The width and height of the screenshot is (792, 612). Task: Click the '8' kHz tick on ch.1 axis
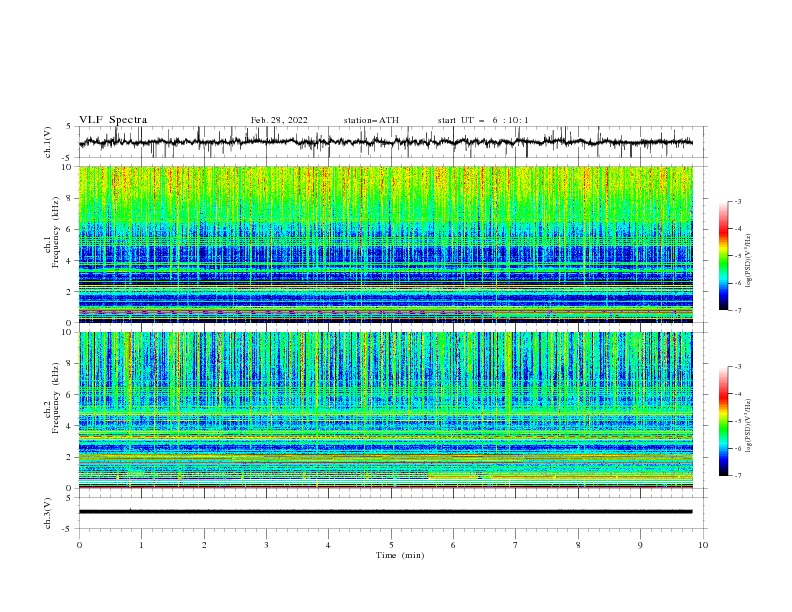click(70, 198)
